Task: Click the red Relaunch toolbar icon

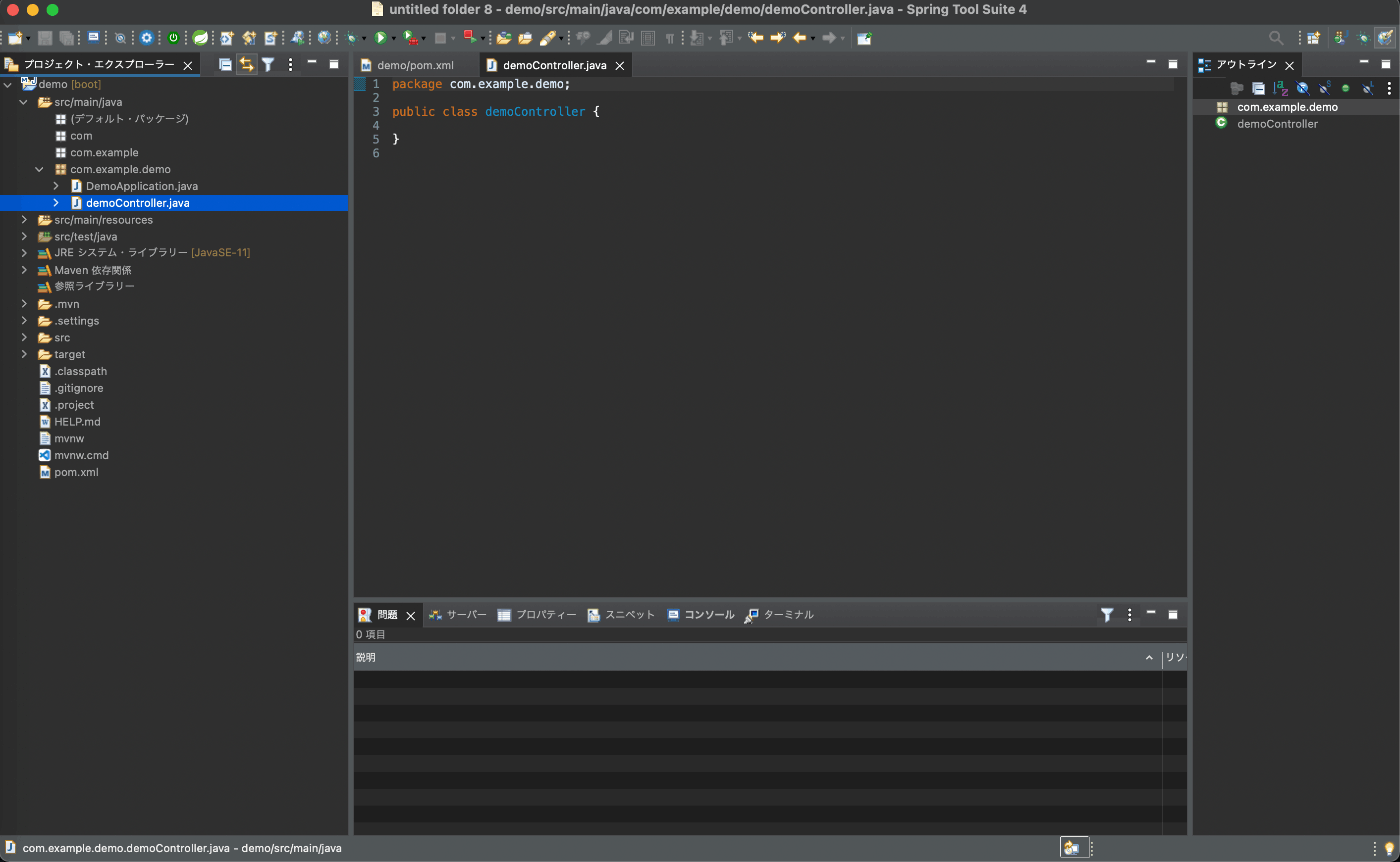Action: click(x=469, y=37)
